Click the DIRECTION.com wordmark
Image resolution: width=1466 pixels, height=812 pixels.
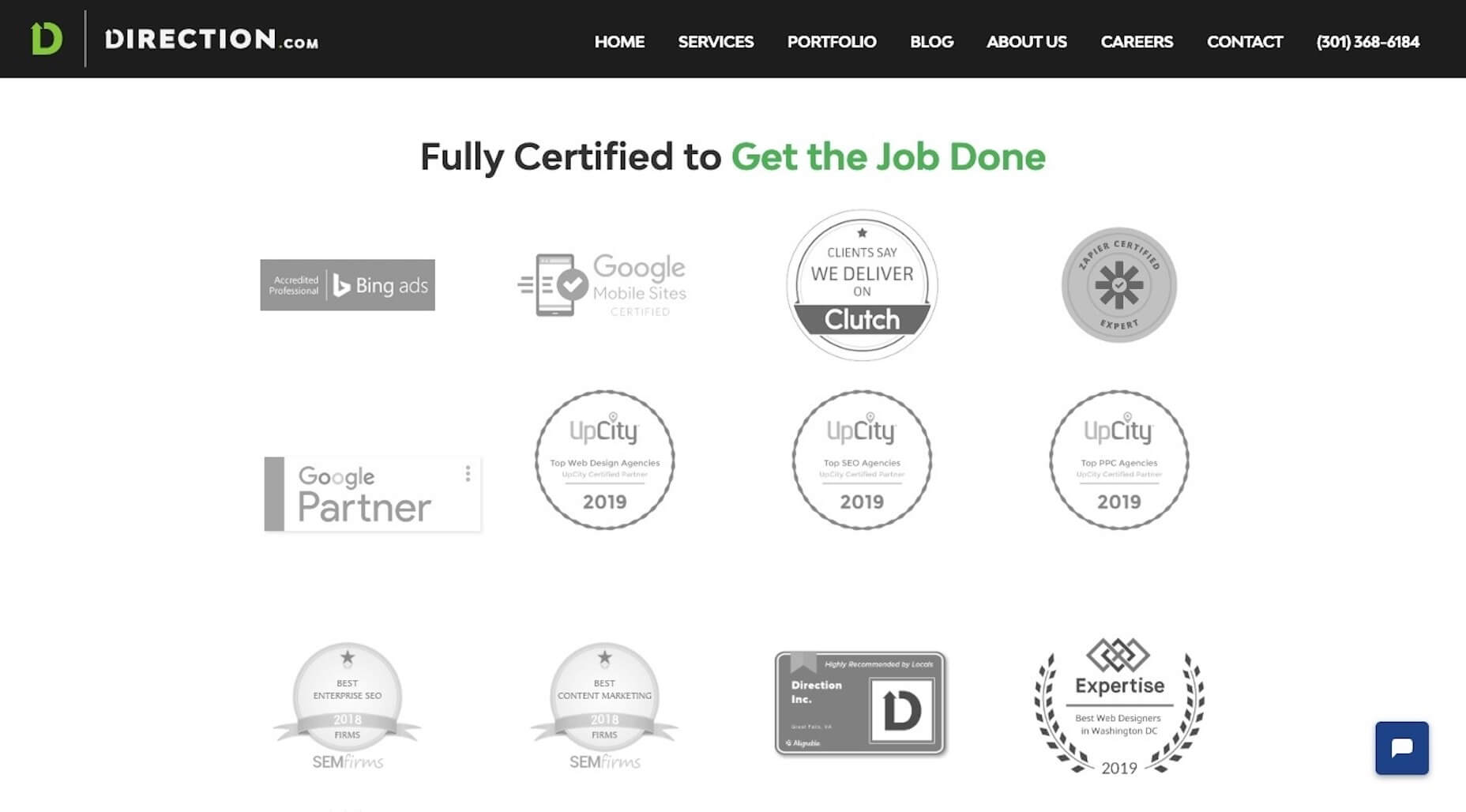coord(212,39)
